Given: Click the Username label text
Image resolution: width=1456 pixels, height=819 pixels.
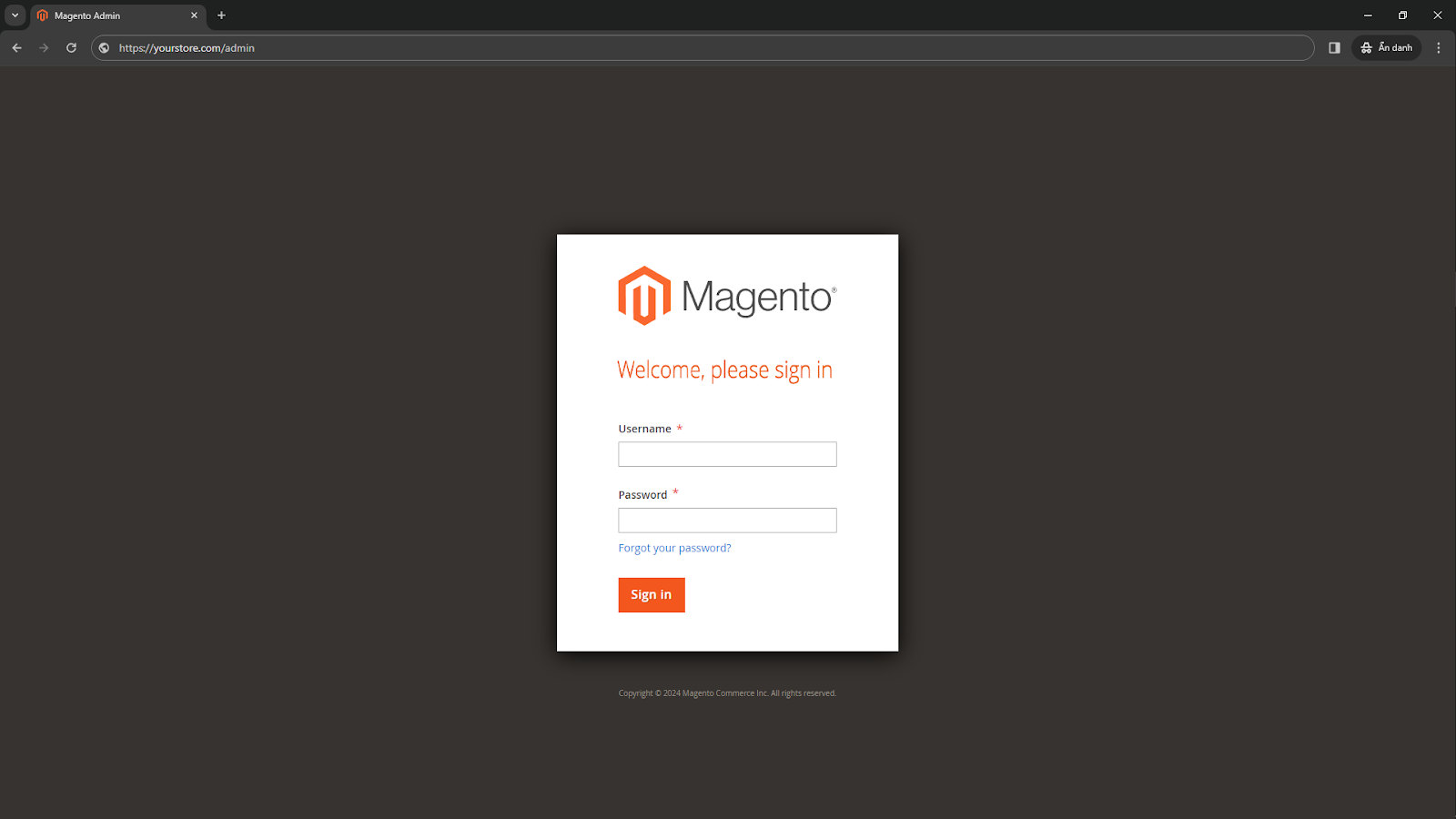Looking at the screenshot, I should 645,429.
